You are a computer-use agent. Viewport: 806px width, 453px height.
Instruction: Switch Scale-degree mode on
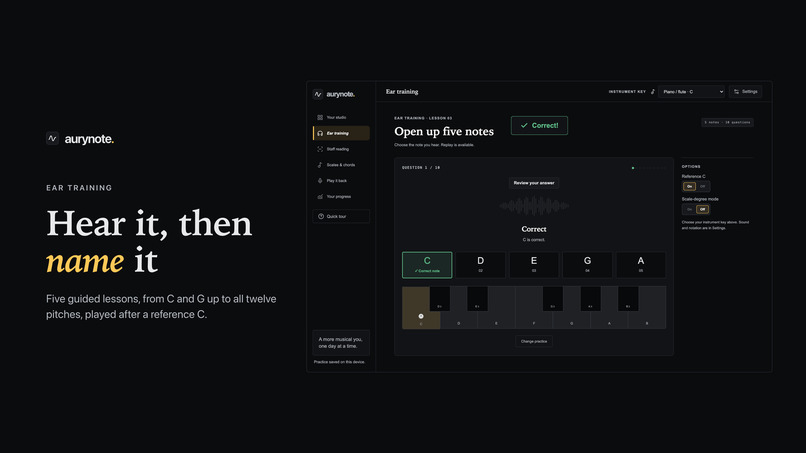tap(689, 209)
